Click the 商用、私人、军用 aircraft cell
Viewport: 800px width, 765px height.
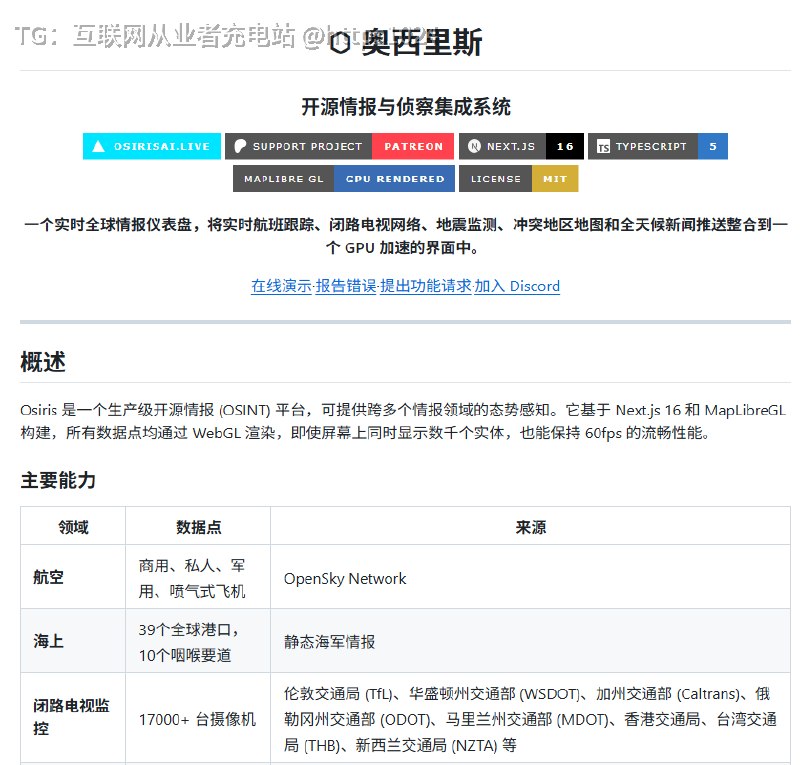point(198,578)
